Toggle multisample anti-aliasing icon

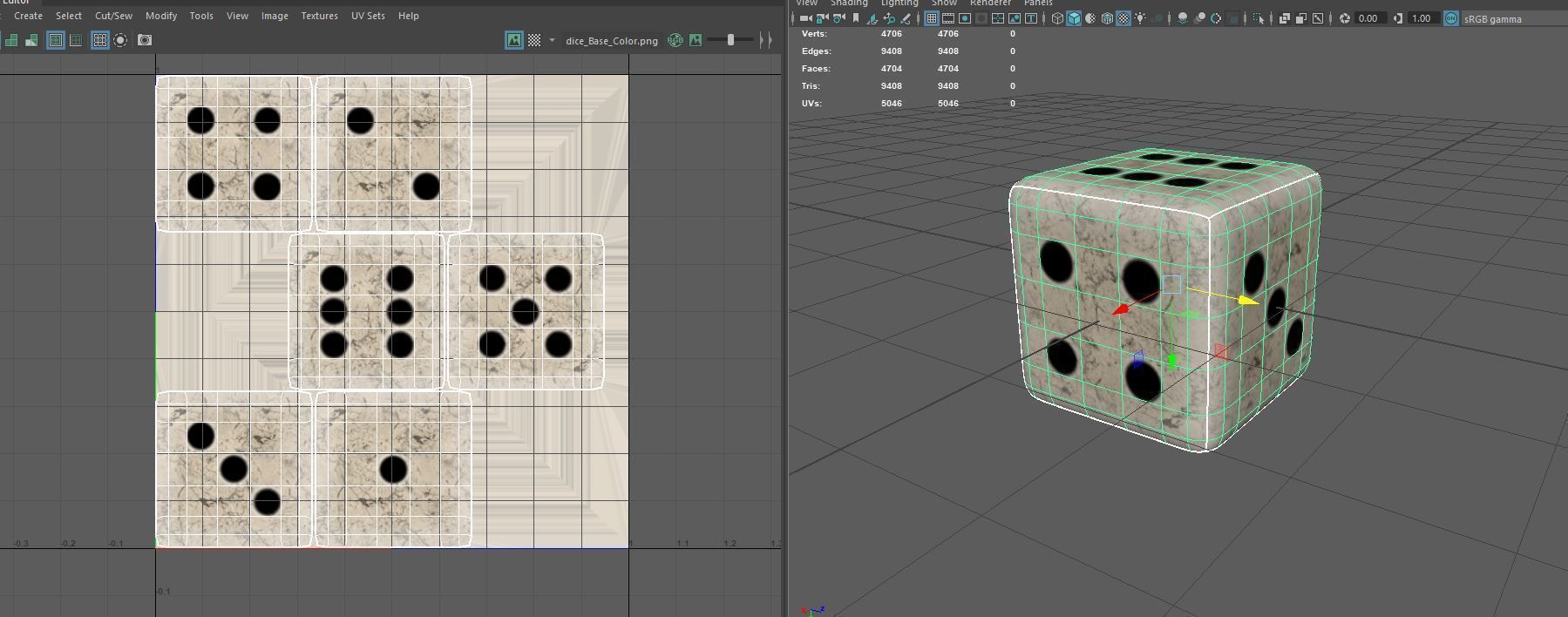(x=1215, y=18)
